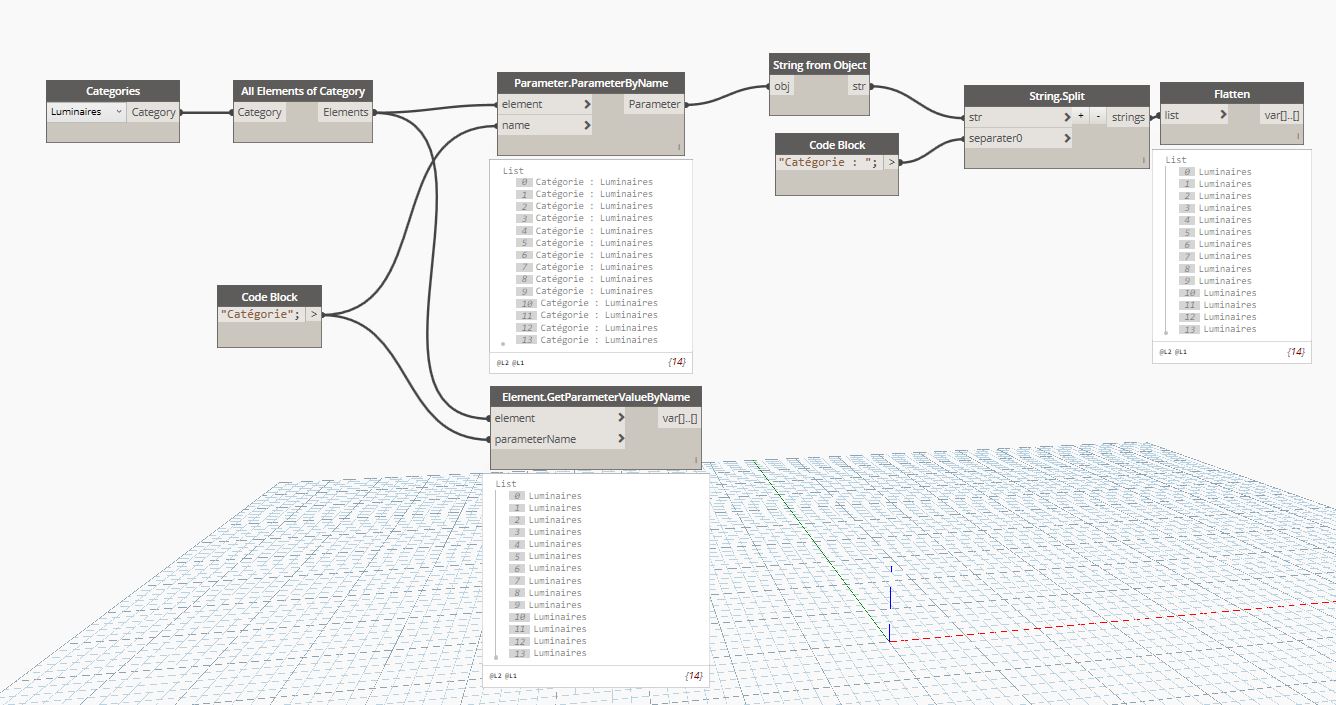Click output arrow of "Catégorie : " Code Block

tap(890, 161)
